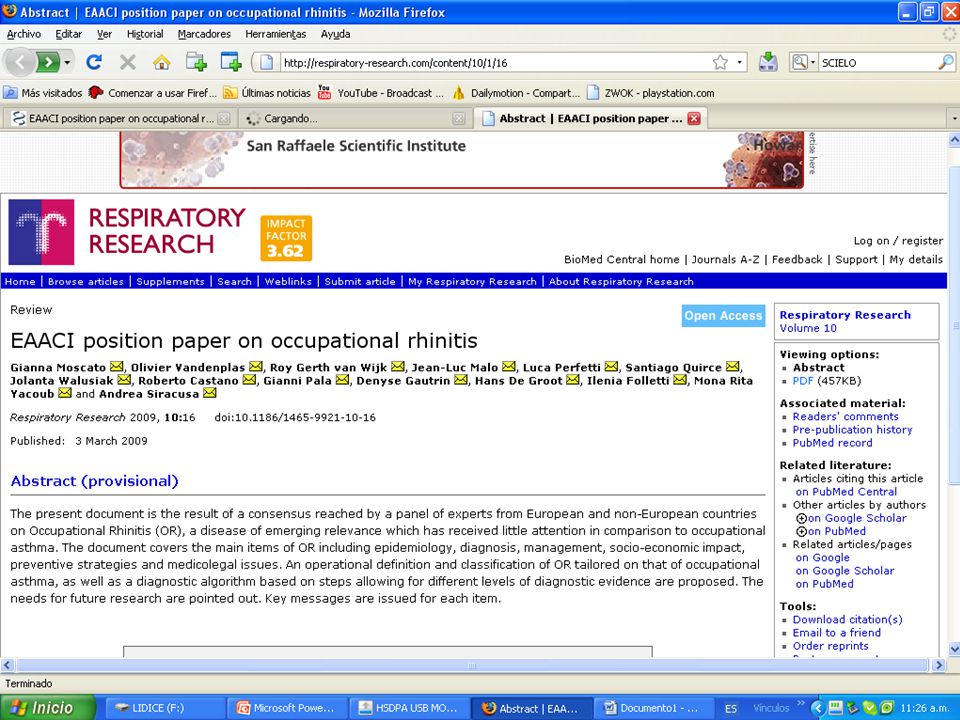Click the Submit article navigation link
Viewport: 960px width, 720px height.
point(360,282)
